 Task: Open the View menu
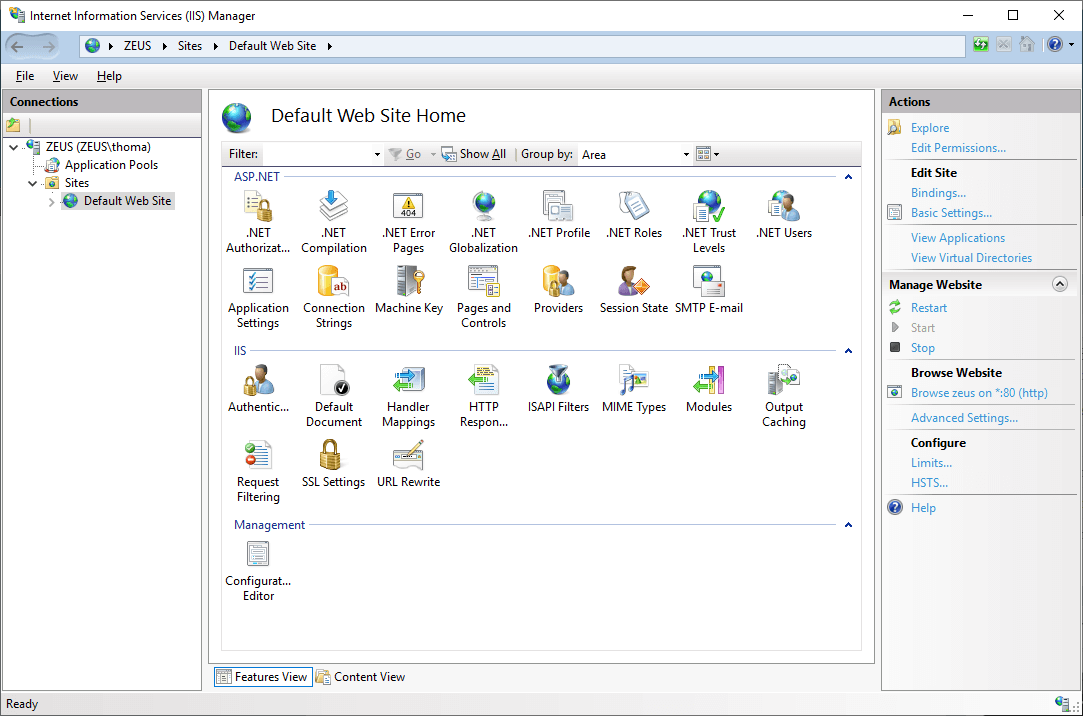pyautogui.click(x=65, y=75)
